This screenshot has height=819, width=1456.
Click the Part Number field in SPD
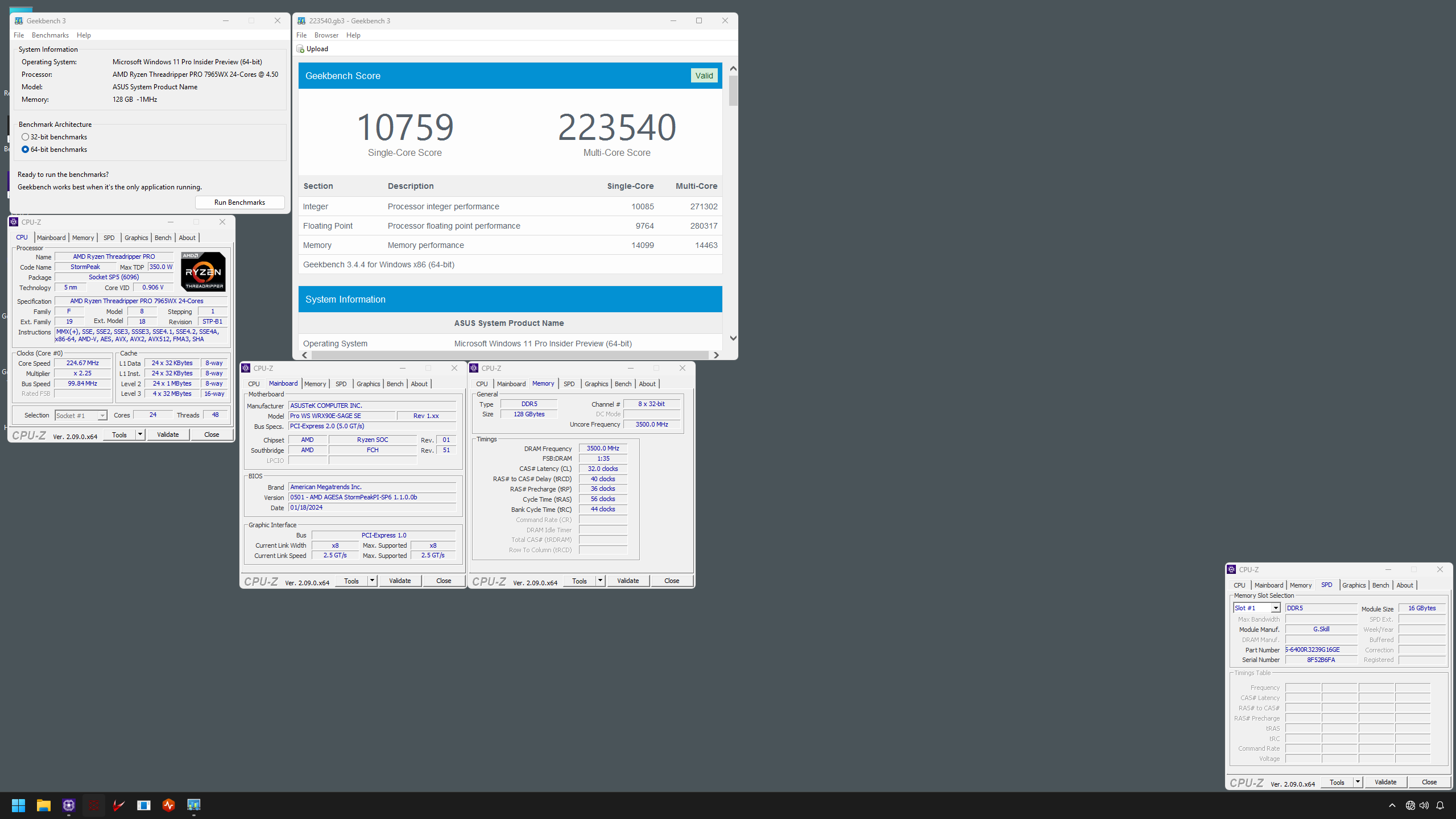click(1321, 650)
